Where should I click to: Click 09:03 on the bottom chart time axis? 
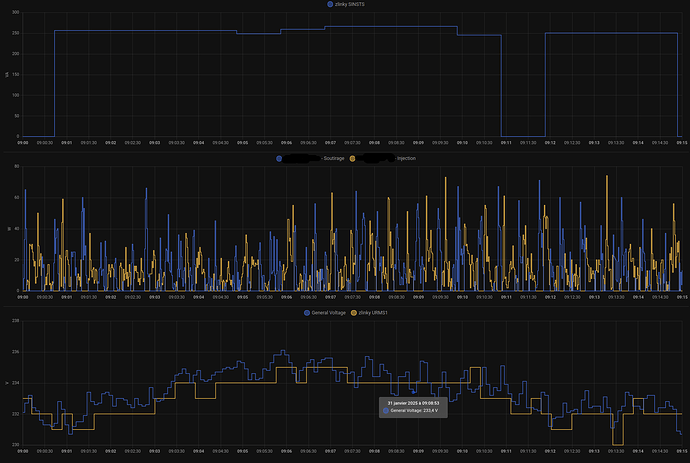coord(155,451)
